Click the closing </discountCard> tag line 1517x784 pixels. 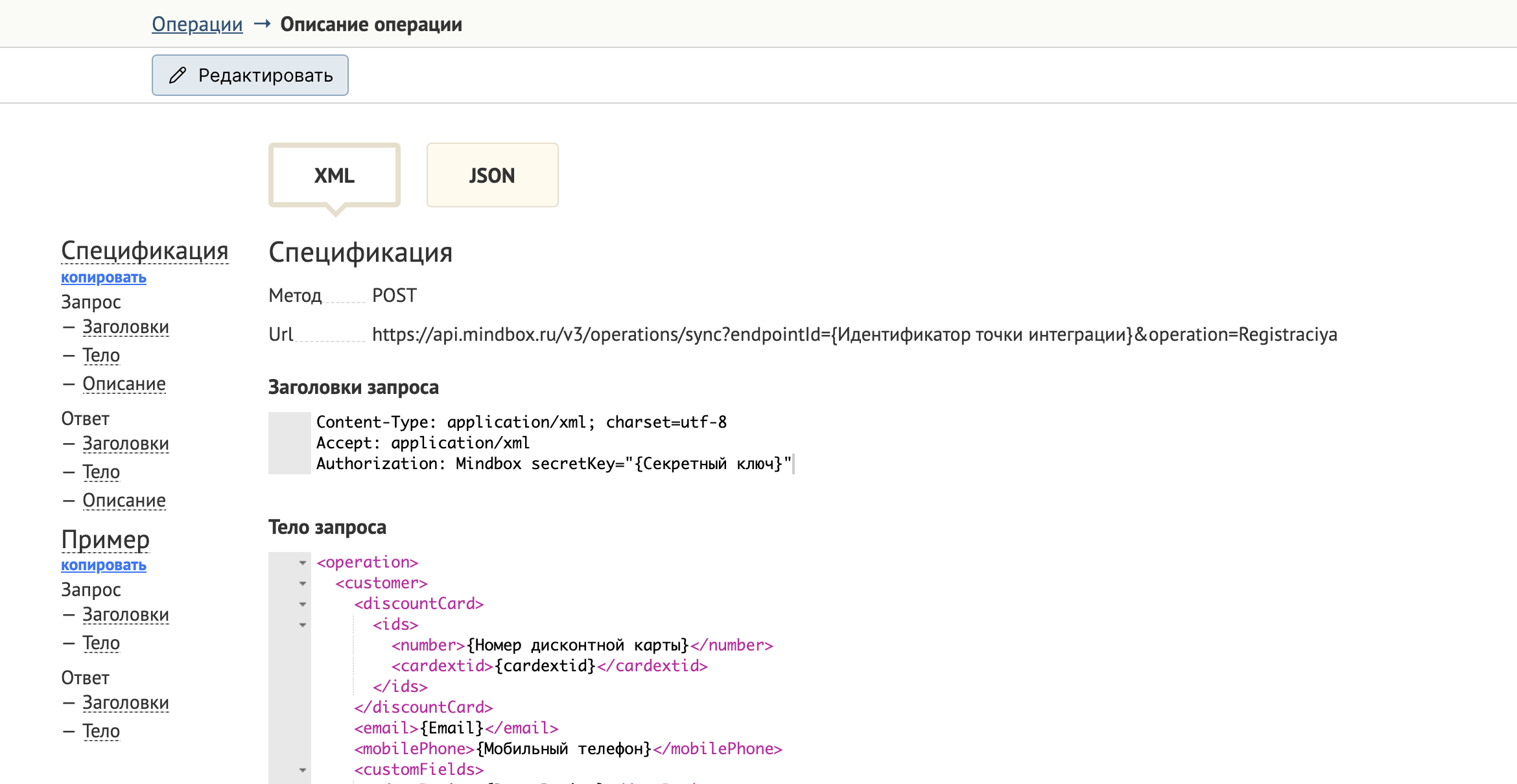click(x=423, y=708)
